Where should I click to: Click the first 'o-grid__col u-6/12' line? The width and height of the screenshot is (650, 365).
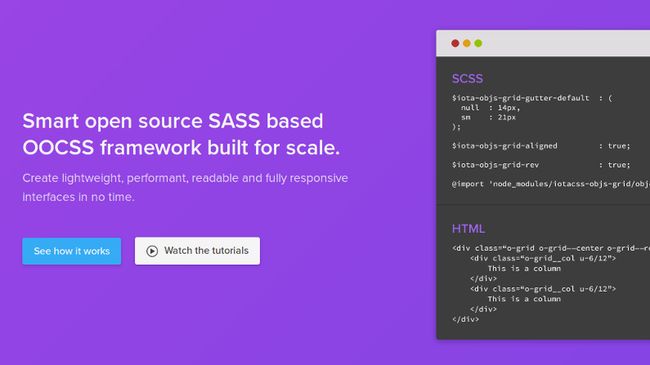click(543, 258)
